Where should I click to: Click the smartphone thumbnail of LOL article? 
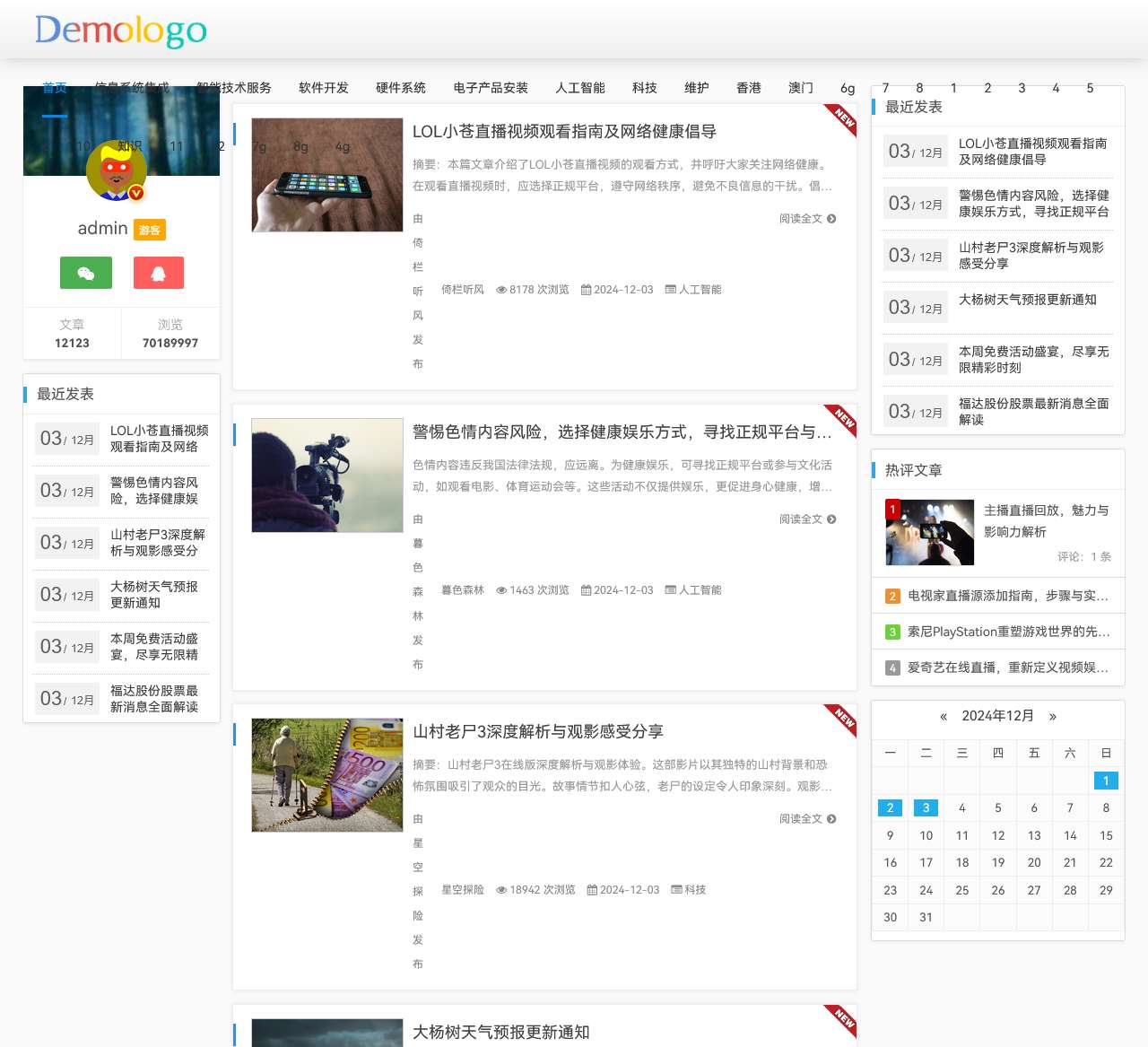pos(327,175)
